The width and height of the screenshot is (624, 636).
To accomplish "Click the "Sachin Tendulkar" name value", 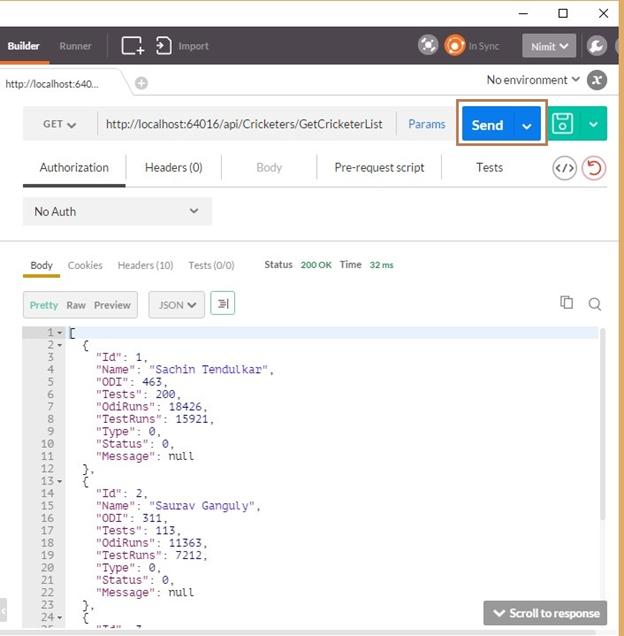I will [x=209, y=370].
